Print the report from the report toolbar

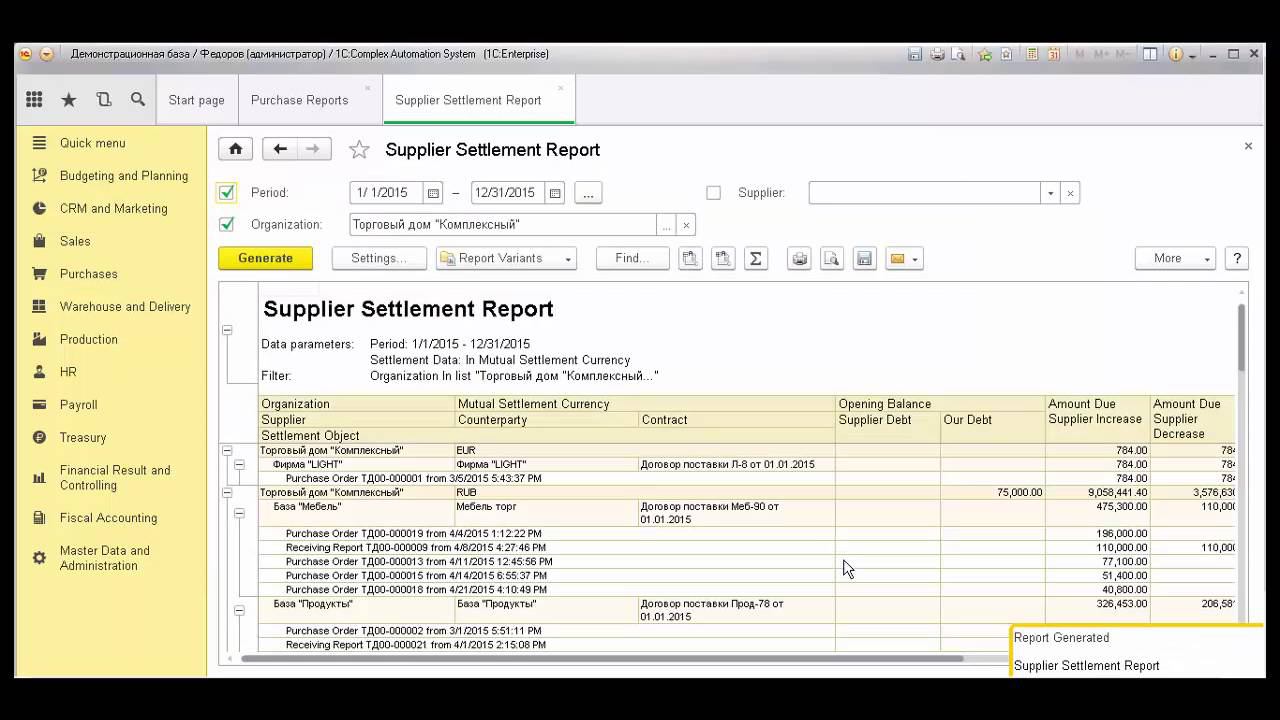(x=799, y=258)
